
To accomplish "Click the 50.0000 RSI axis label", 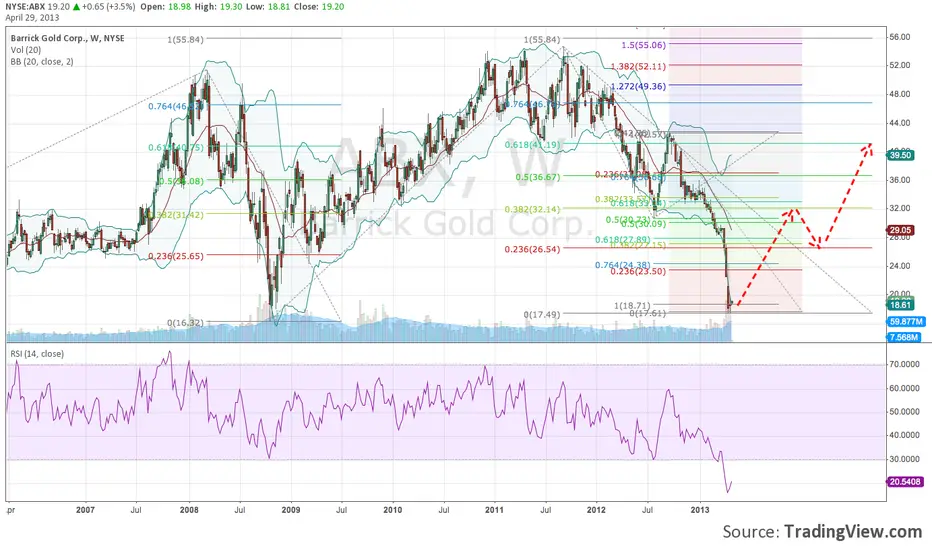I will (x=905, y=411).
